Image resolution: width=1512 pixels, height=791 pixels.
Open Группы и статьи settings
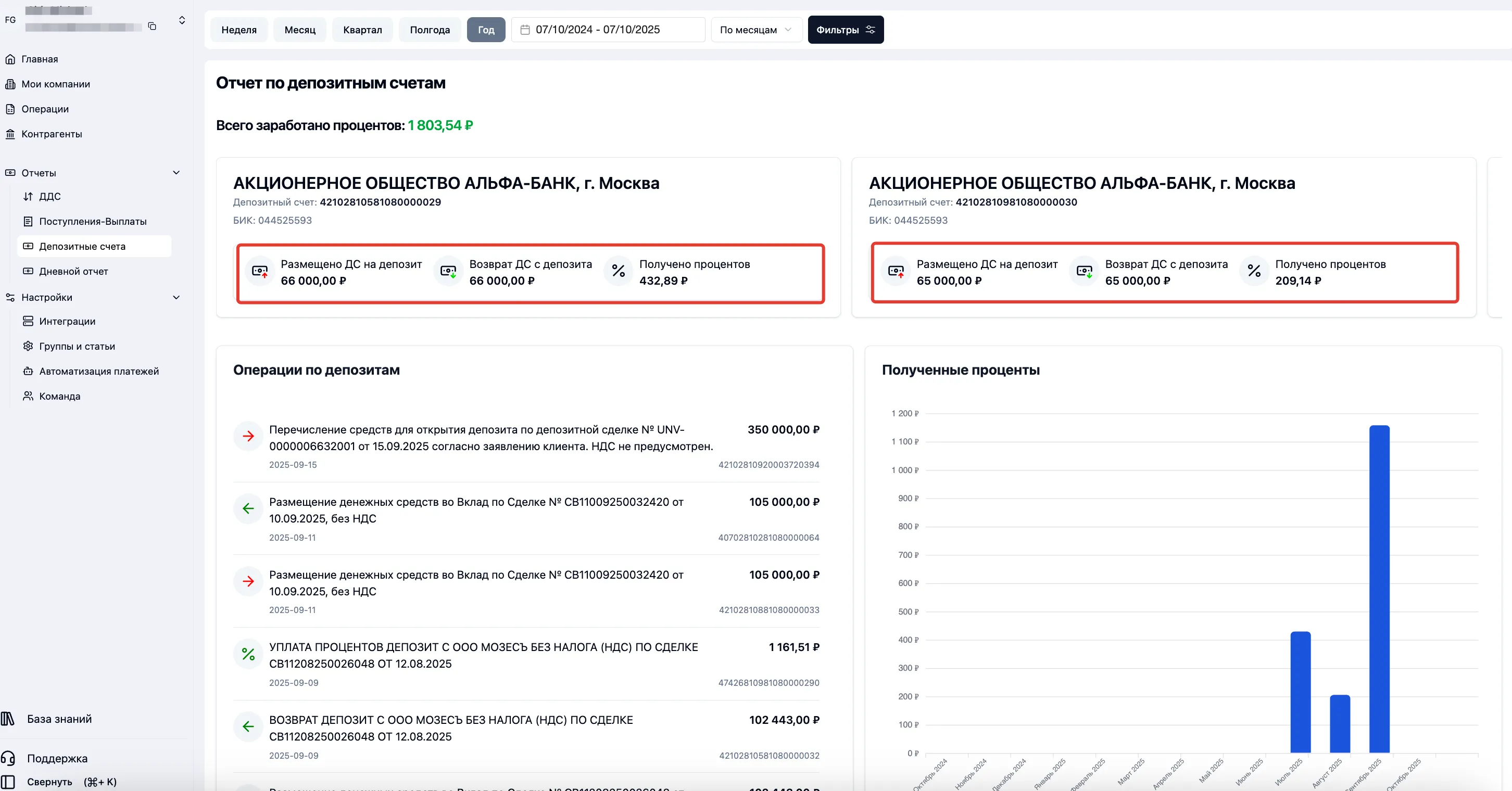(77, 346)
